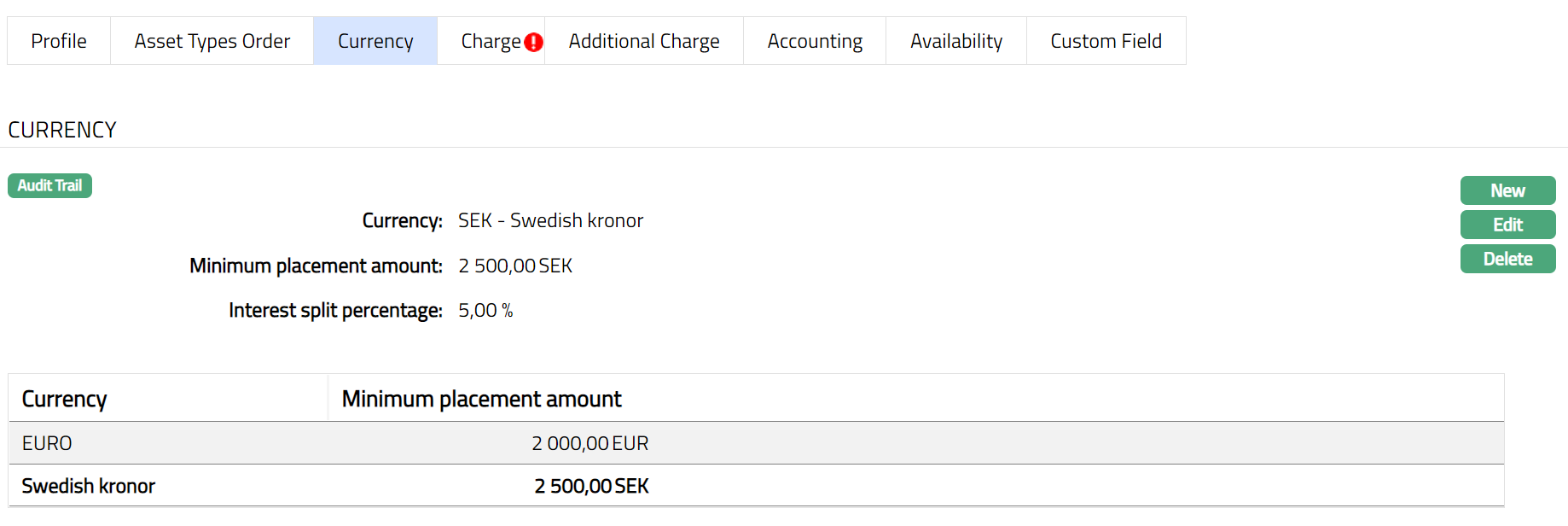1568x526 pixels.
Task: Open the Charge tab
Action: coord(490,41)
